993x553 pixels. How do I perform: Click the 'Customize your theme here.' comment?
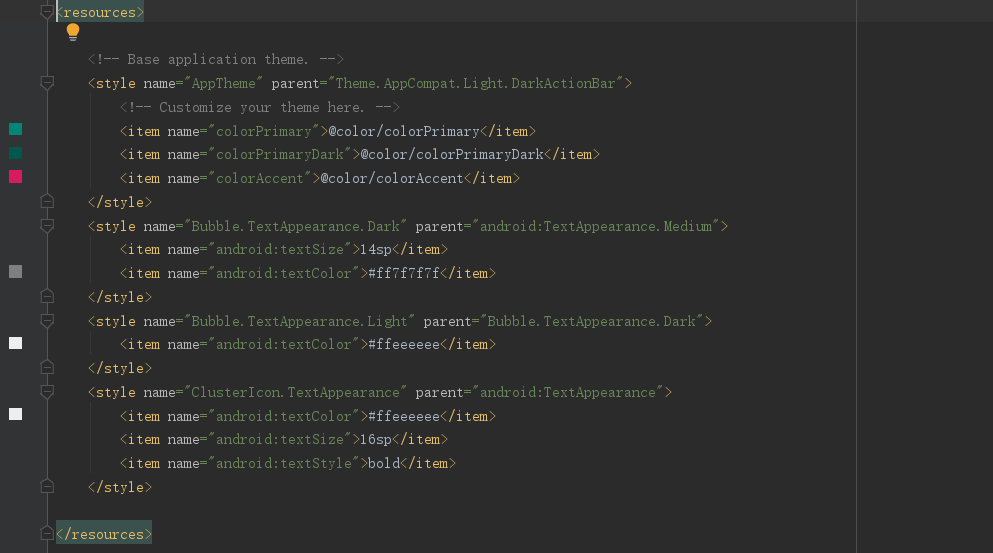pos(260,107)
